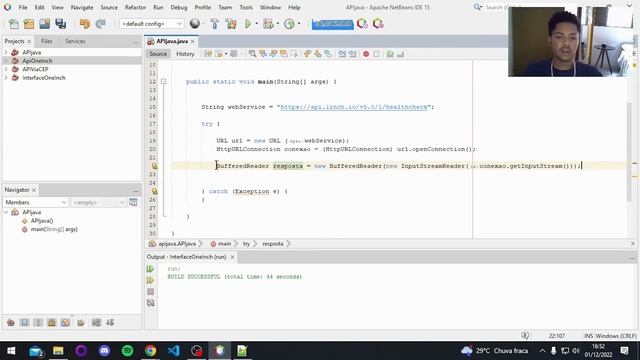
Task: Open Spotify from the taskbar
Action: coord(127,351)
